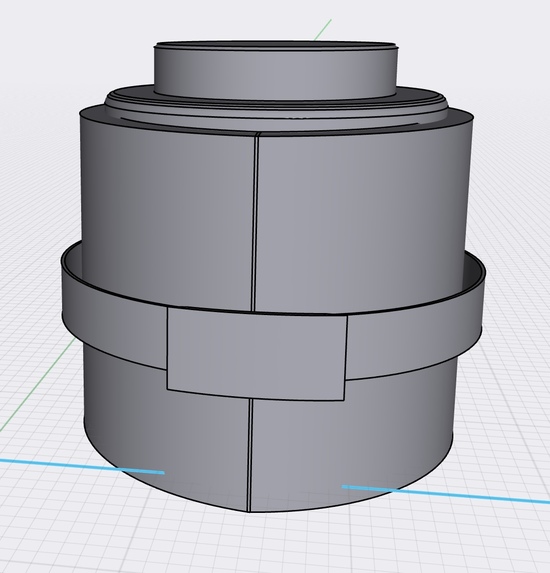Select the band ring left of plate
The width and height of the screenshot is (550, 573).
pyautogui.click(x=115, y=322)
